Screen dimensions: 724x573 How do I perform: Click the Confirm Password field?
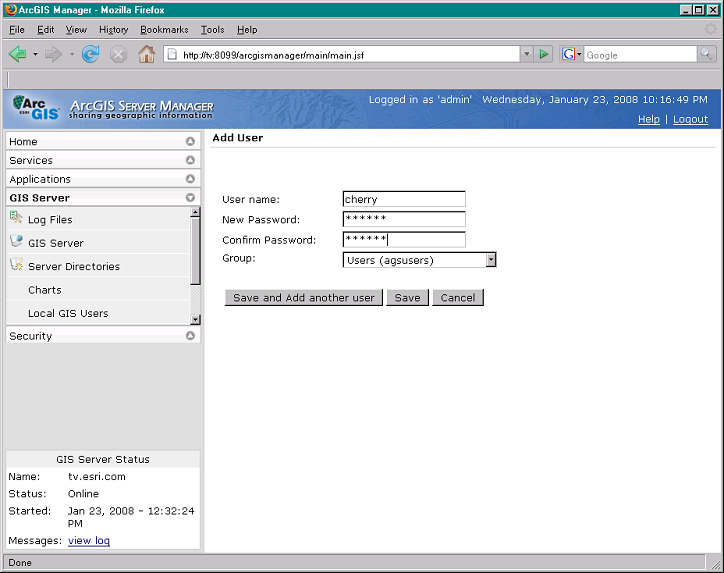point(404,239)
